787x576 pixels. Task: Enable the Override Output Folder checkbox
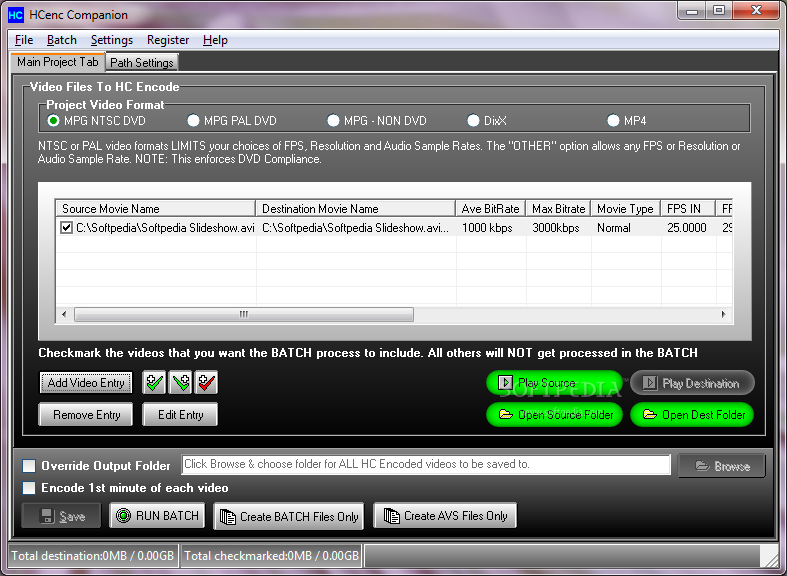click(29, 466)
